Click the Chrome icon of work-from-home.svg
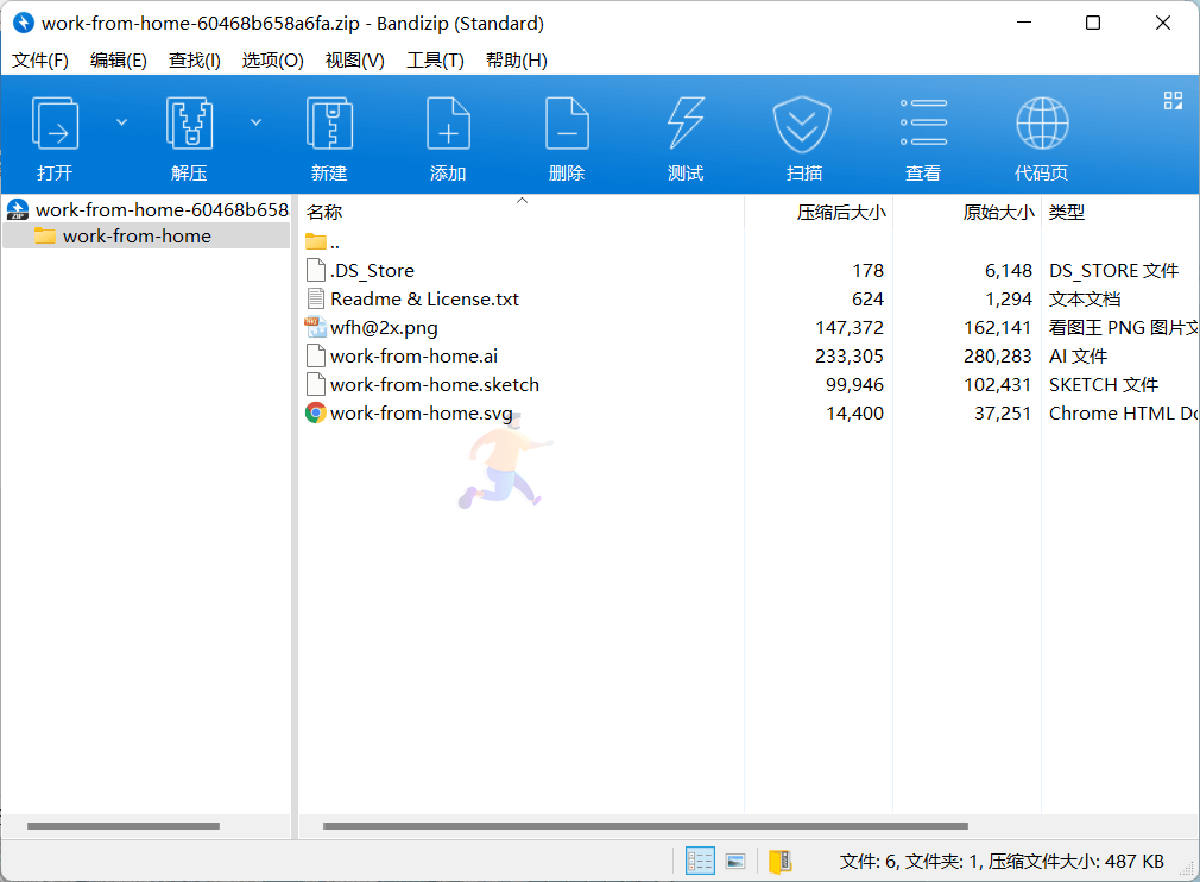1200x882 pixels. pos(316,413)
